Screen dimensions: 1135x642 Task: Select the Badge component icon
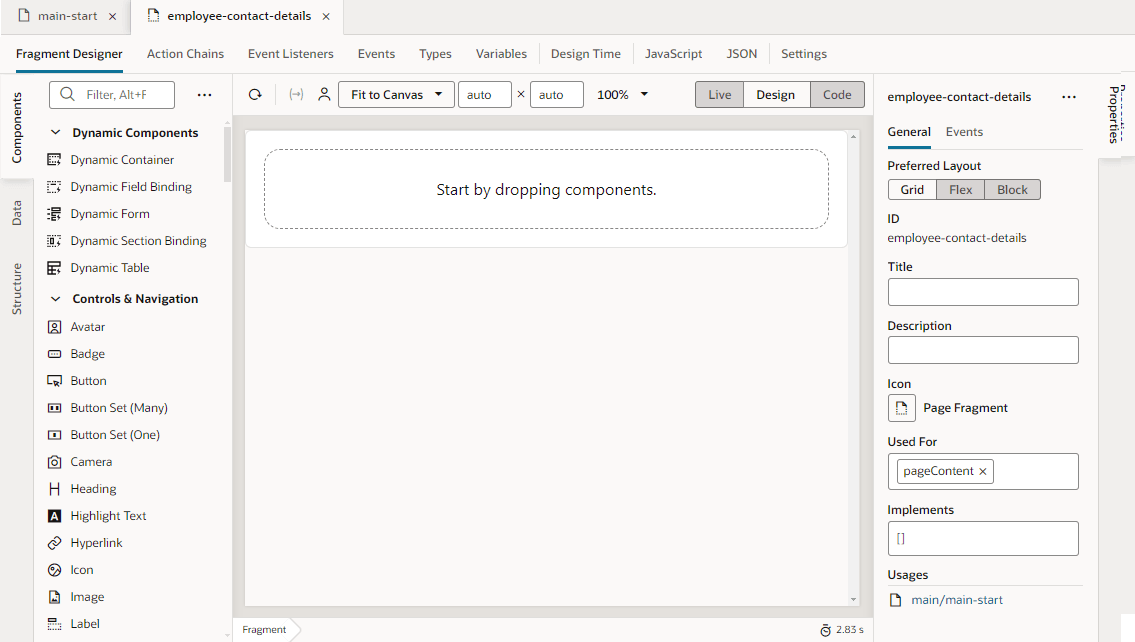click(x=54, y=354)
